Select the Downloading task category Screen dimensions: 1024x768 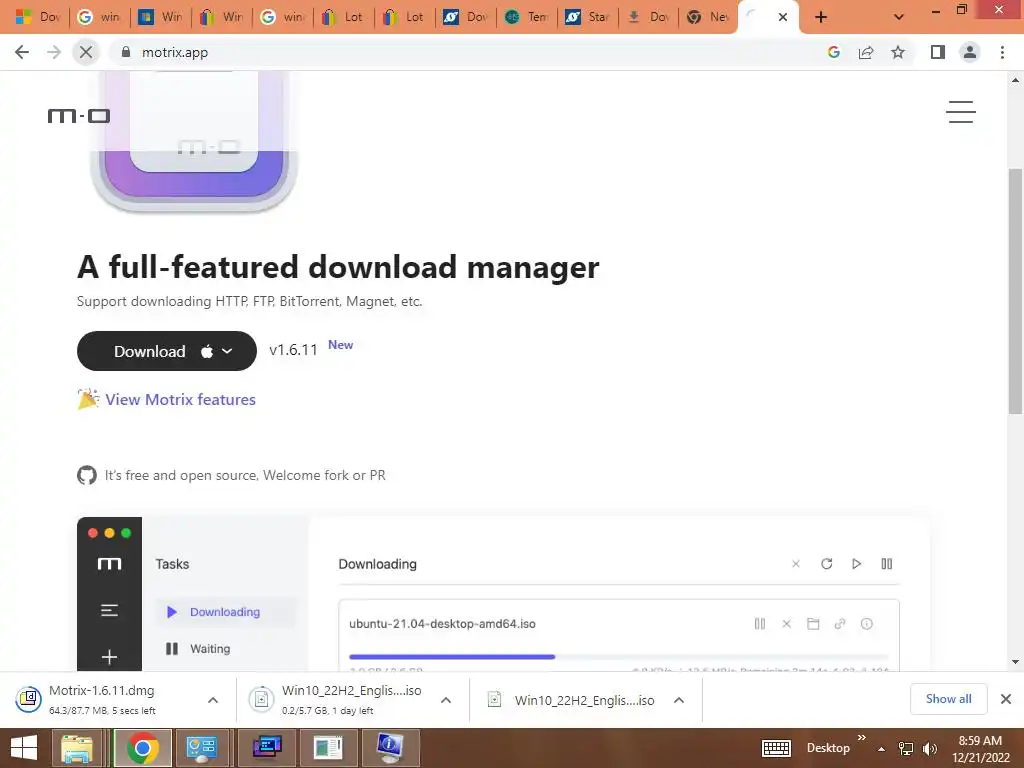[x=225, y=612]
